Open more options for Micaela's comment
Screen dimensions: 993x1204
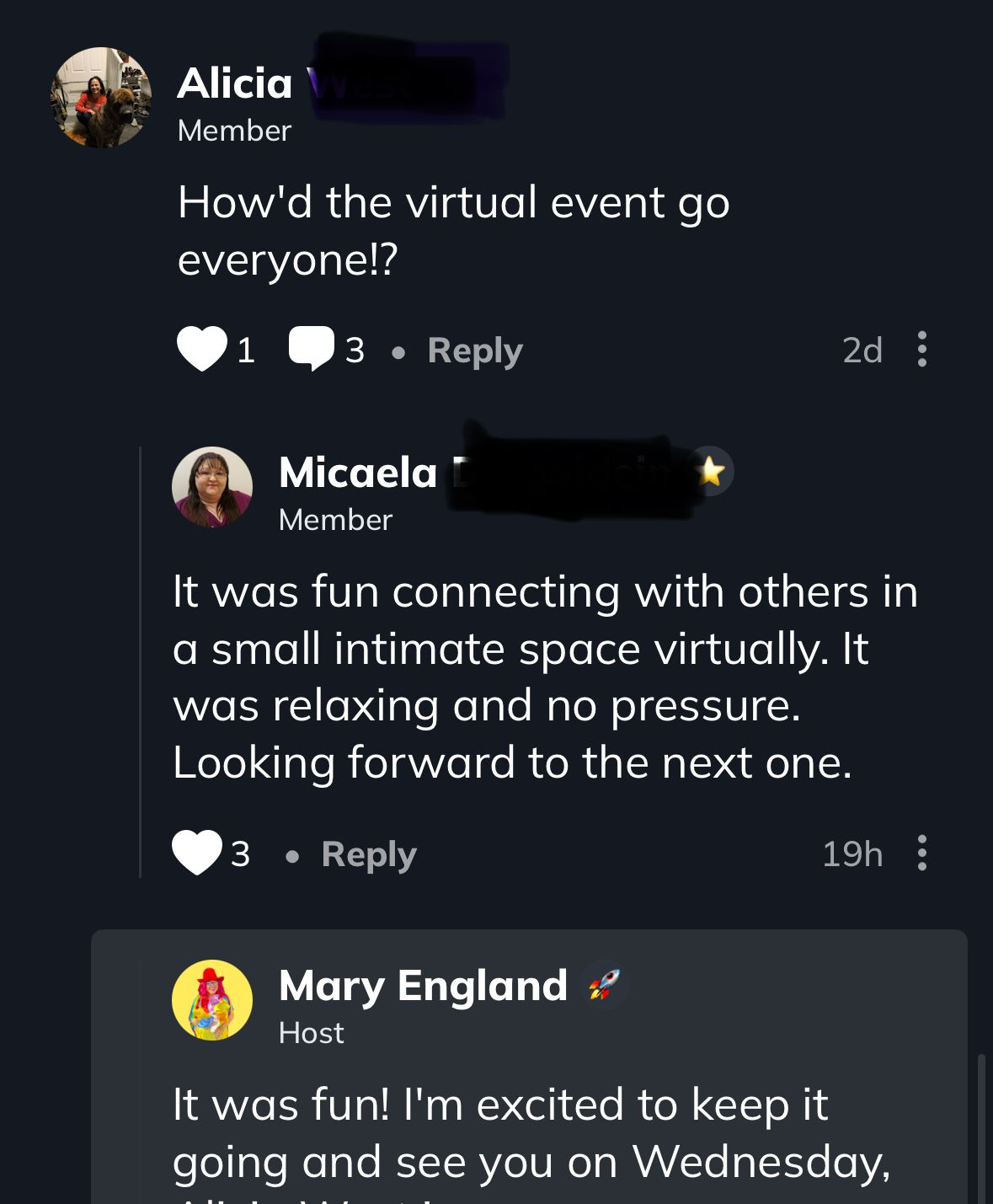coord(922,853)
